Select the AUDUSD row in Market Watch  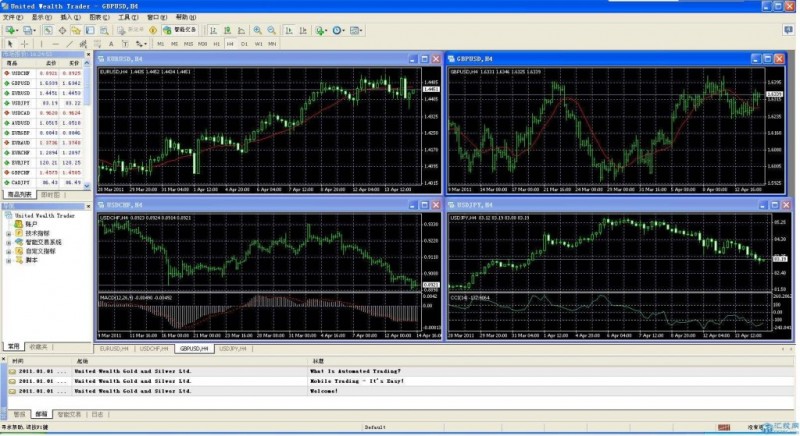[x=43, y=123]
